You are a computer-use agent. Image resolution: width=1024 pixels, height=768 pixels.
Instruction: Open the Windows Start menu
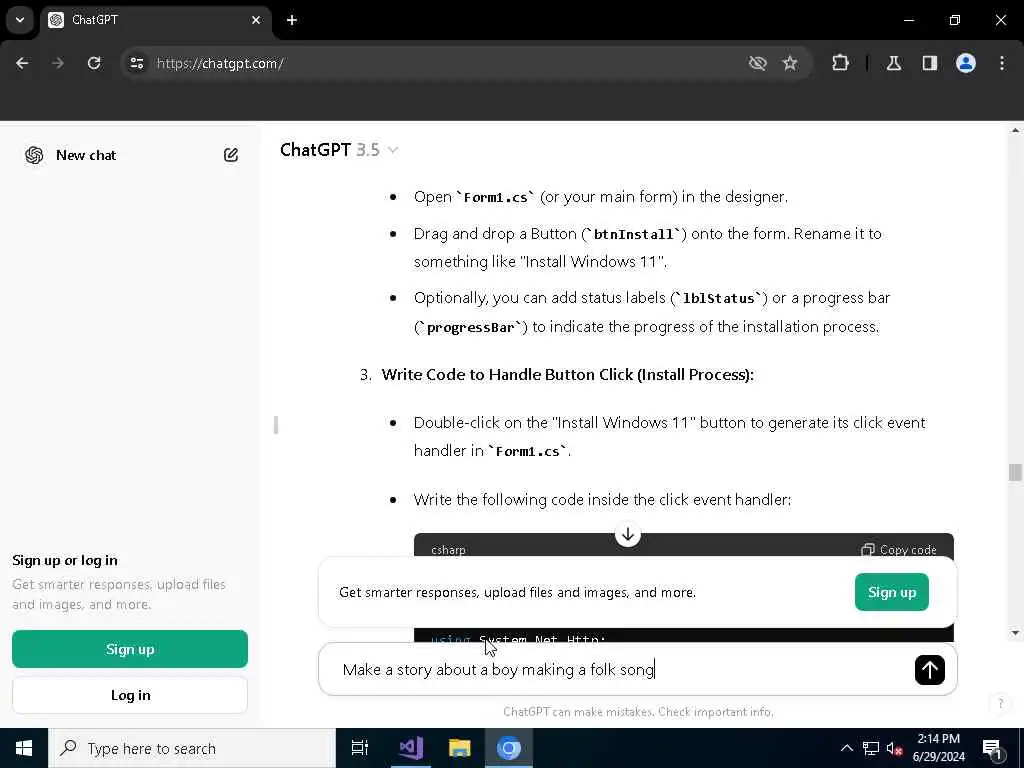tap(24, 748)
